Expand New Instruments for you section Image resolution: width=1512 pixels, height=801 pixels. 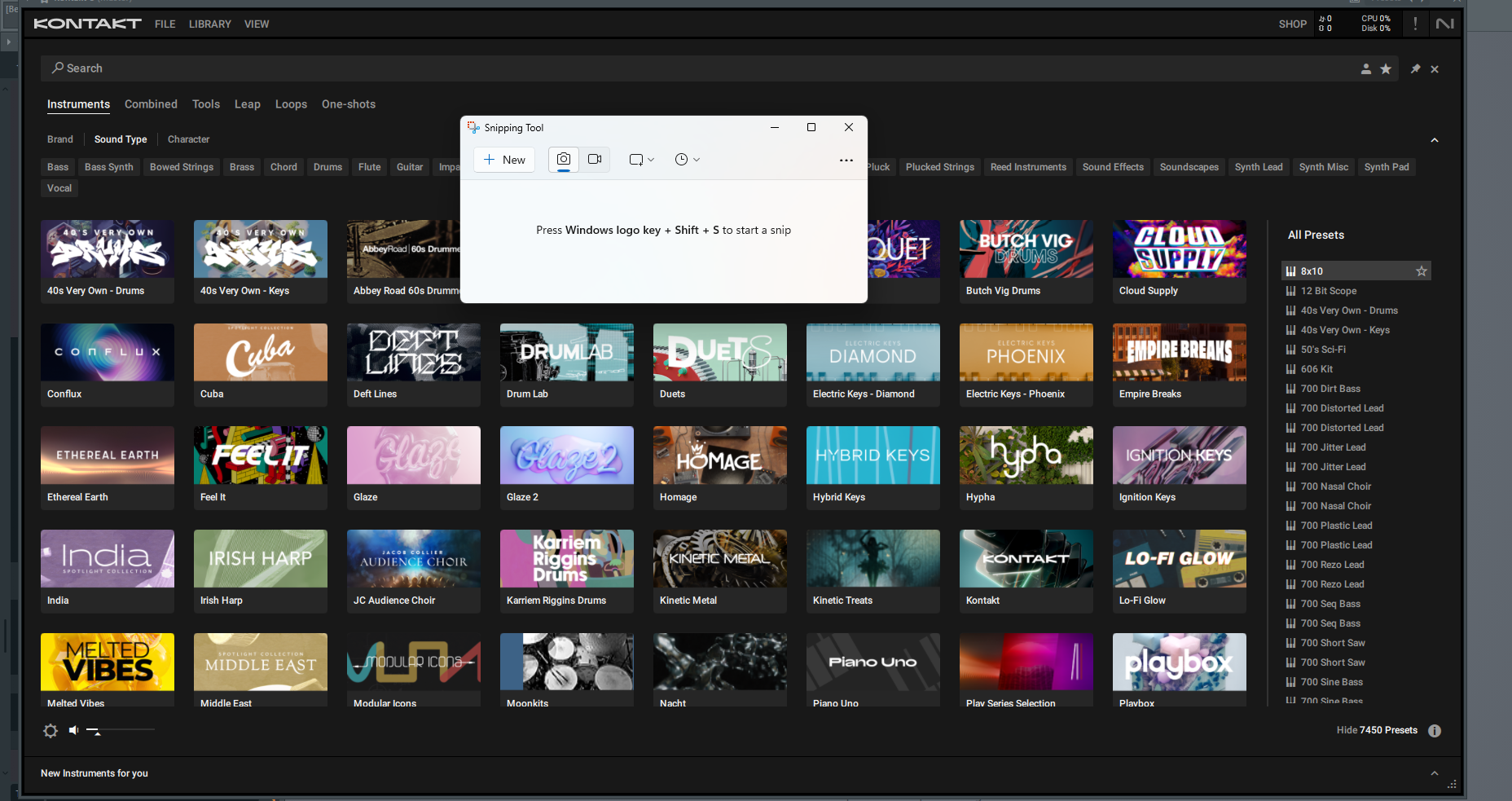click(x=1435, y=773)
